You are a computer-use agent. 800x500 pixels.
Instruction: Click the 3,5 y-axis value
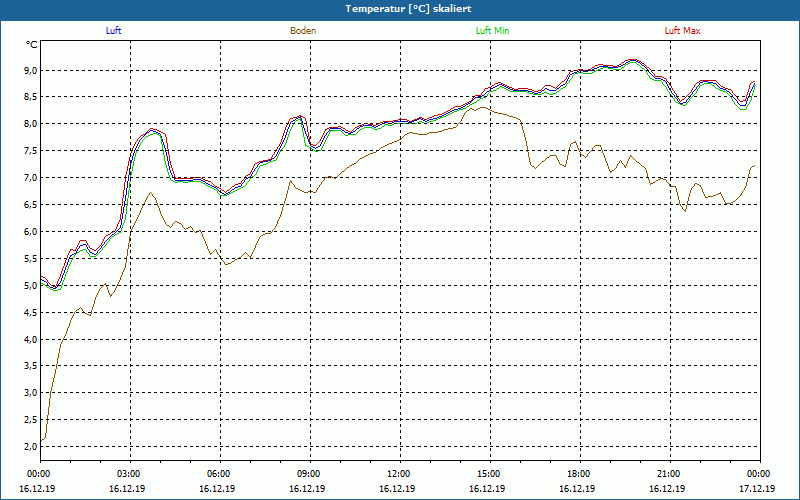31,366
